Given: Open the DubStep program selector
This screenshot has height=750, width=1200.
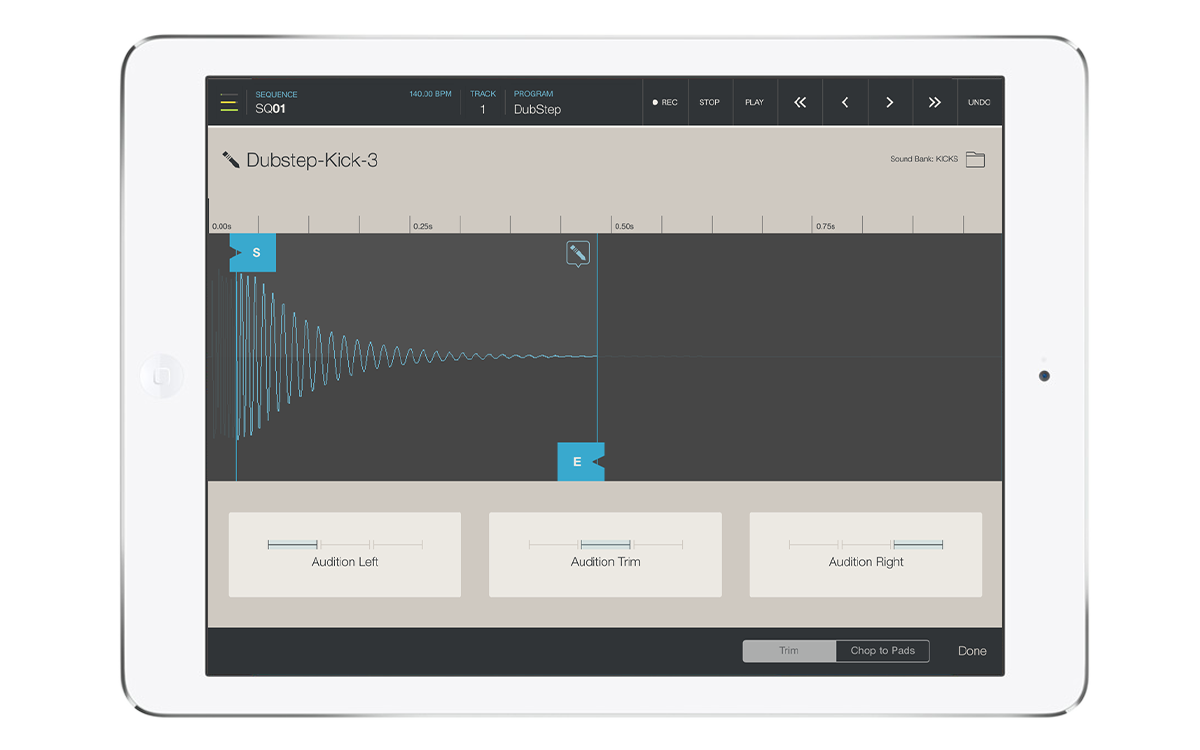Looking at the screenshot, I should pos(538,103).
